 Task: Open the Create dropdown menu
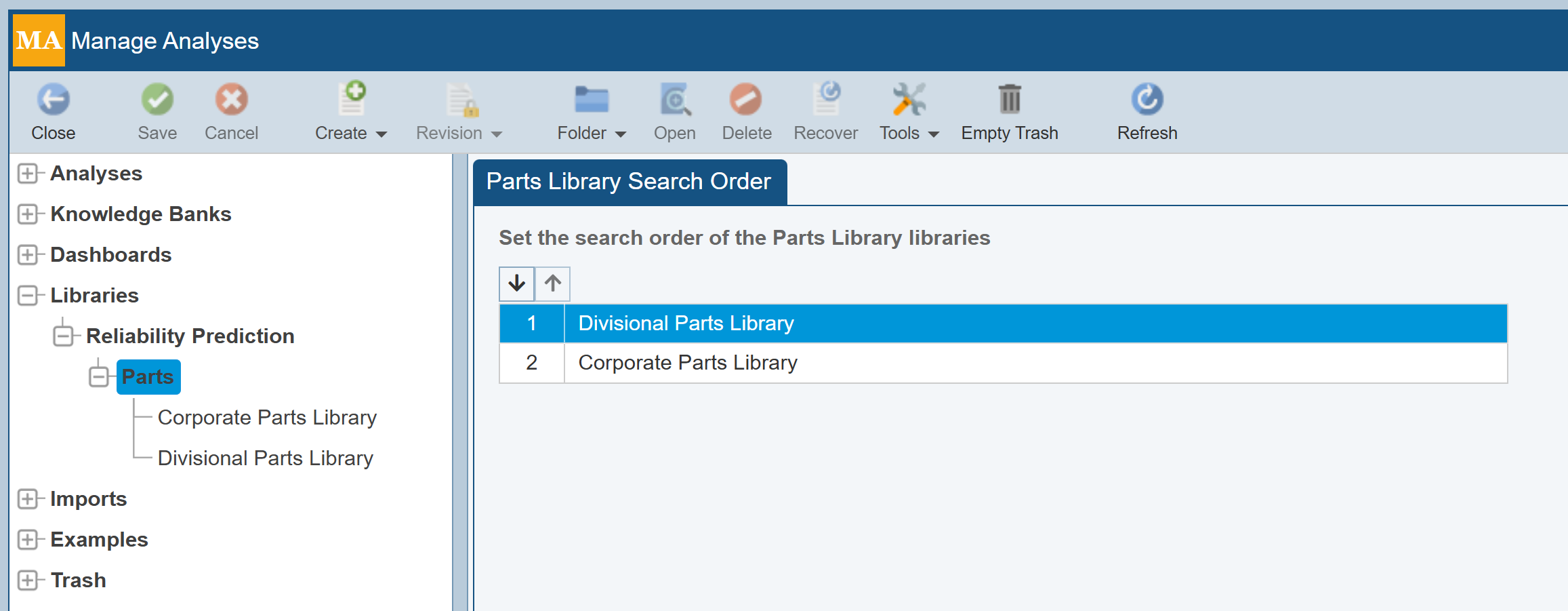tap(351, 133)
